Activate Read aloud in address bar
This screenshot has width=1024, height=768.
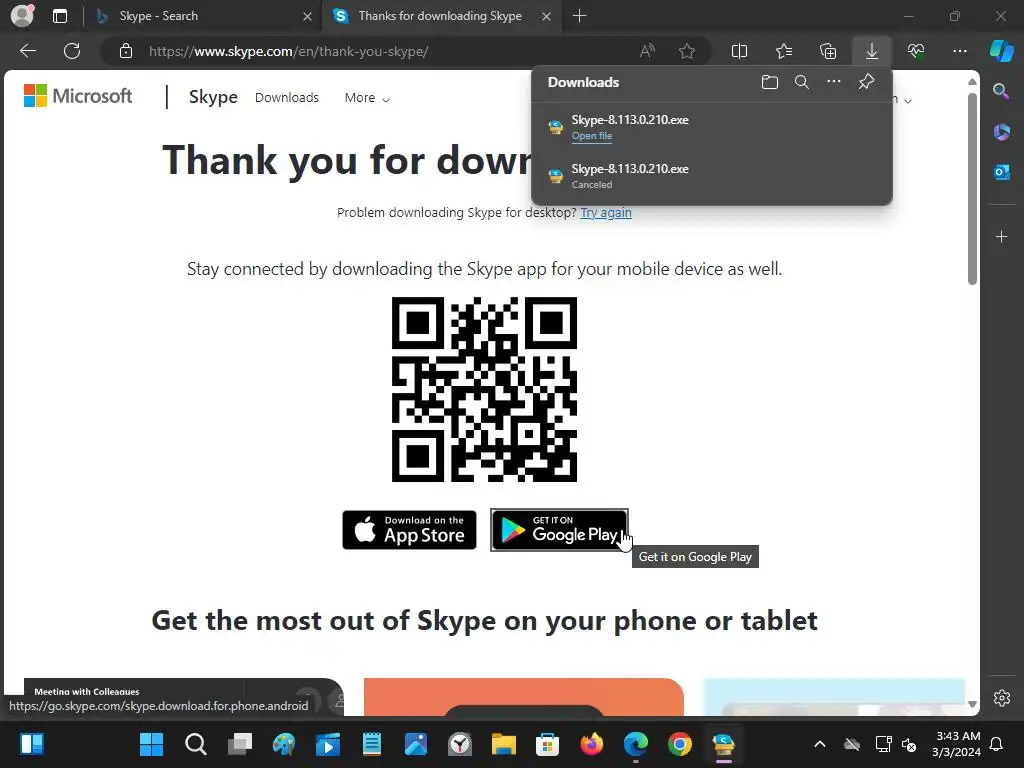click(647, 51)
